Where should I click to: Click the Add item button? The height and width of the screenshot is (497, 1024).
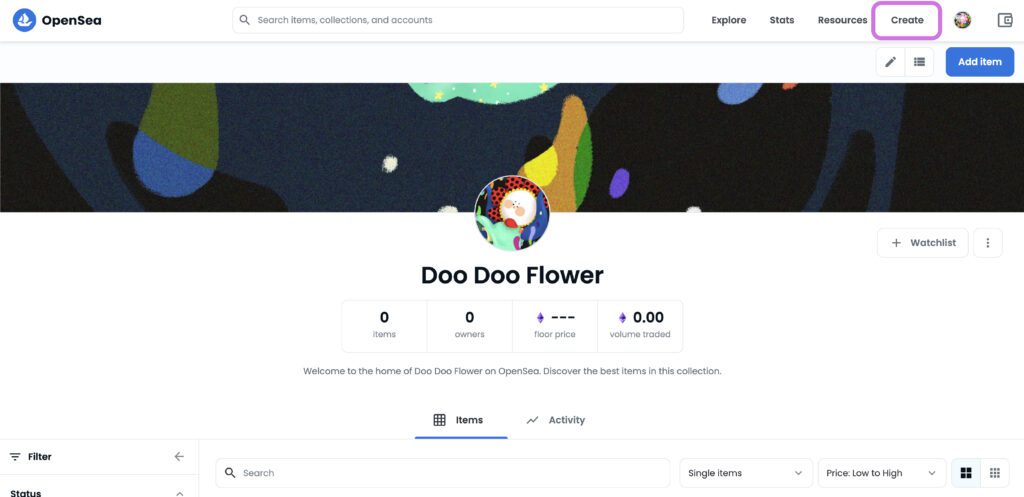tap(979, 62)
